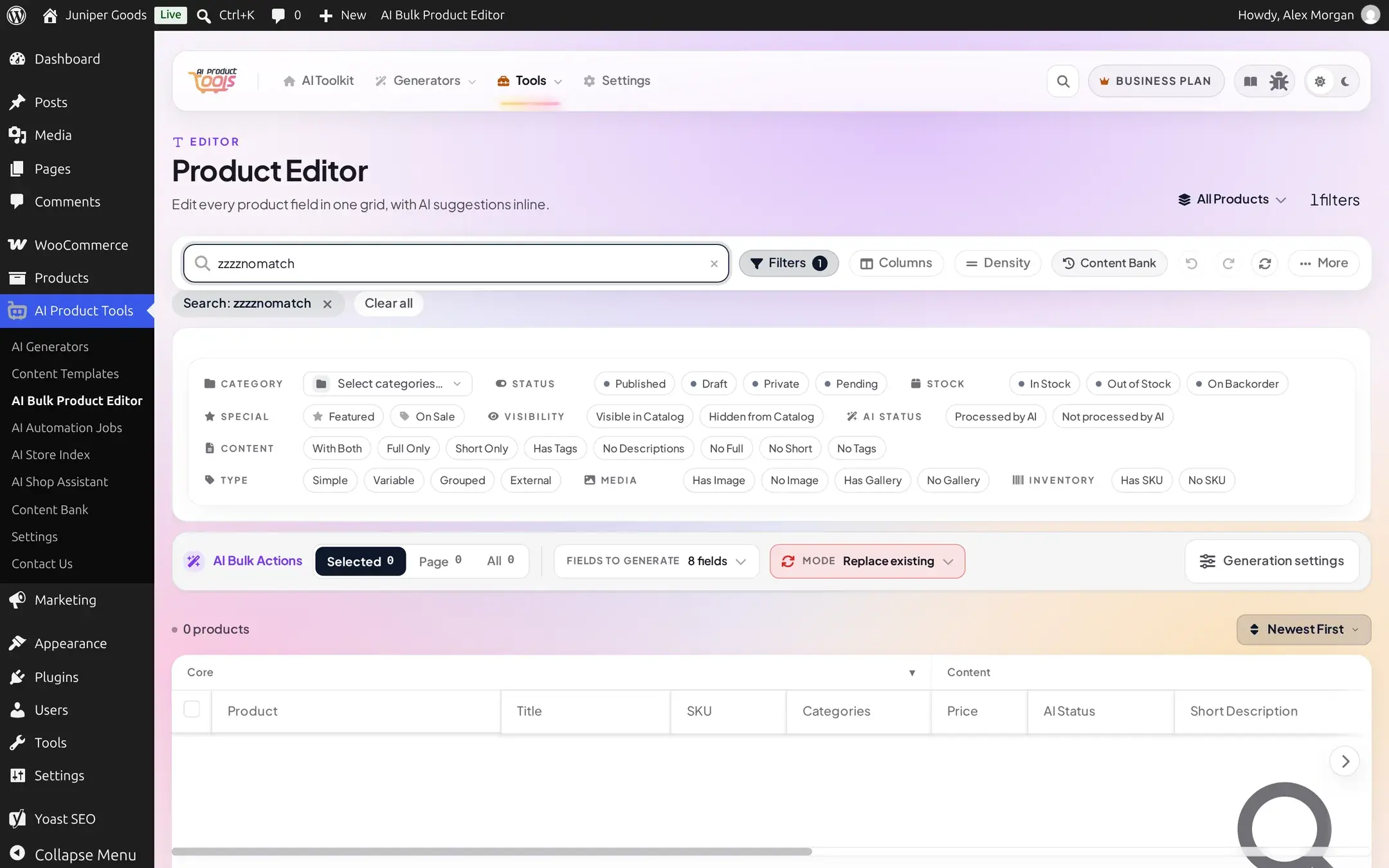This screenshot has width=1389, height=868.
Task: Switch to dark mode moon icon
Action: point(1345,81)
